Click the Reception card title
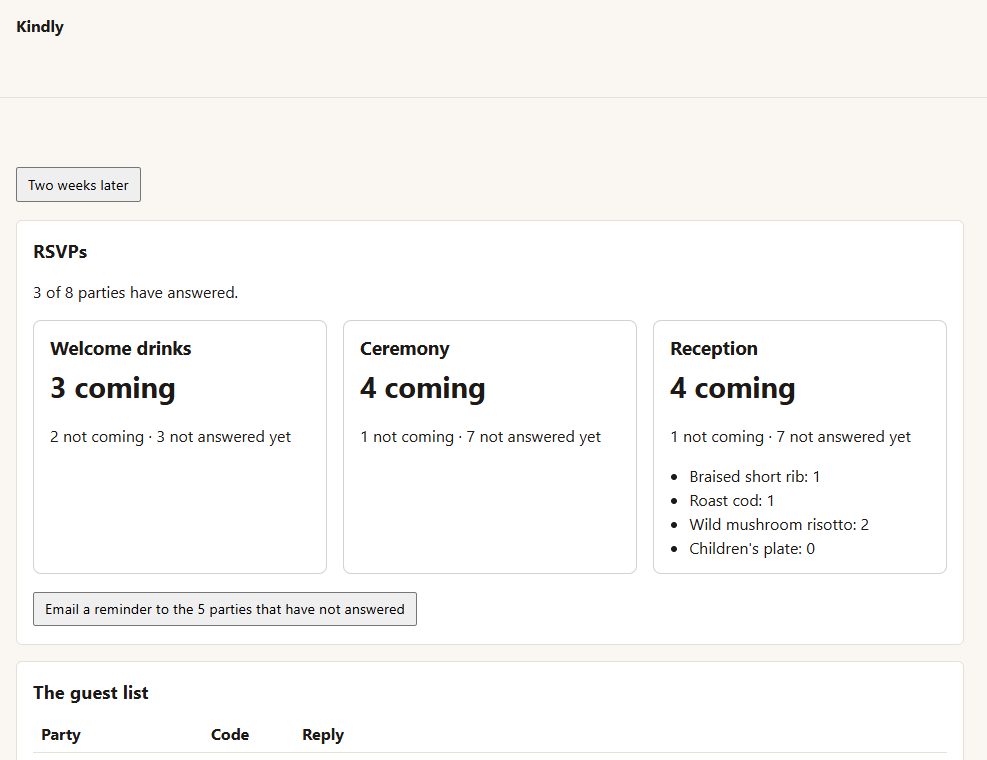The image size is (987, 760). (714, 348)
